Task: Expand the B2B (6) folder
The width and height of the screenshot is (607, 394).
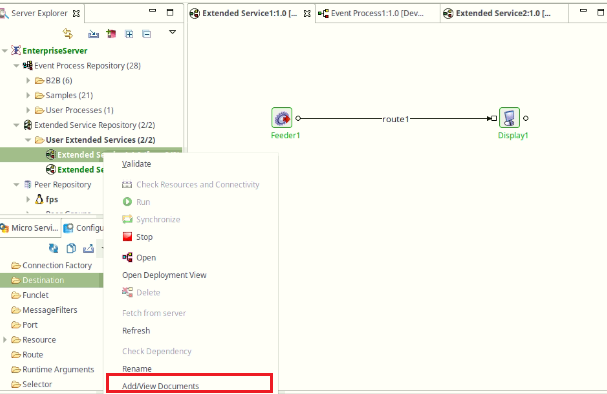Action: (x=28, y=81)
